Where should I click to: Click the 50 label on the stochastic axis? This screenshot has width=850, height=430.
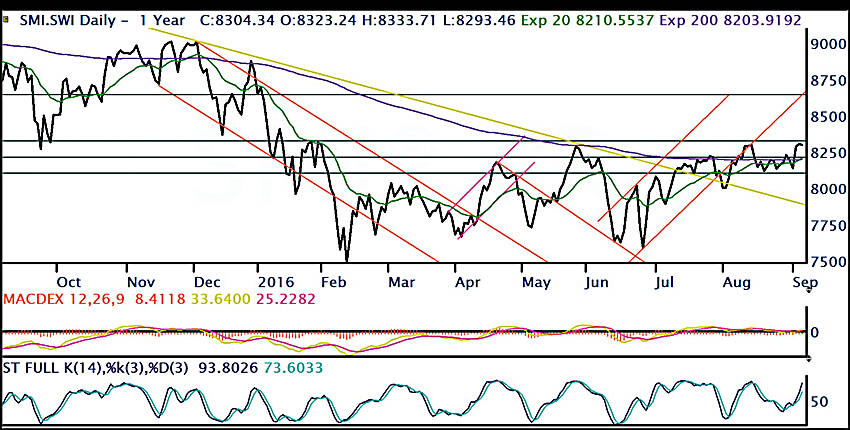pyautogui.click(x=820, y=402)
